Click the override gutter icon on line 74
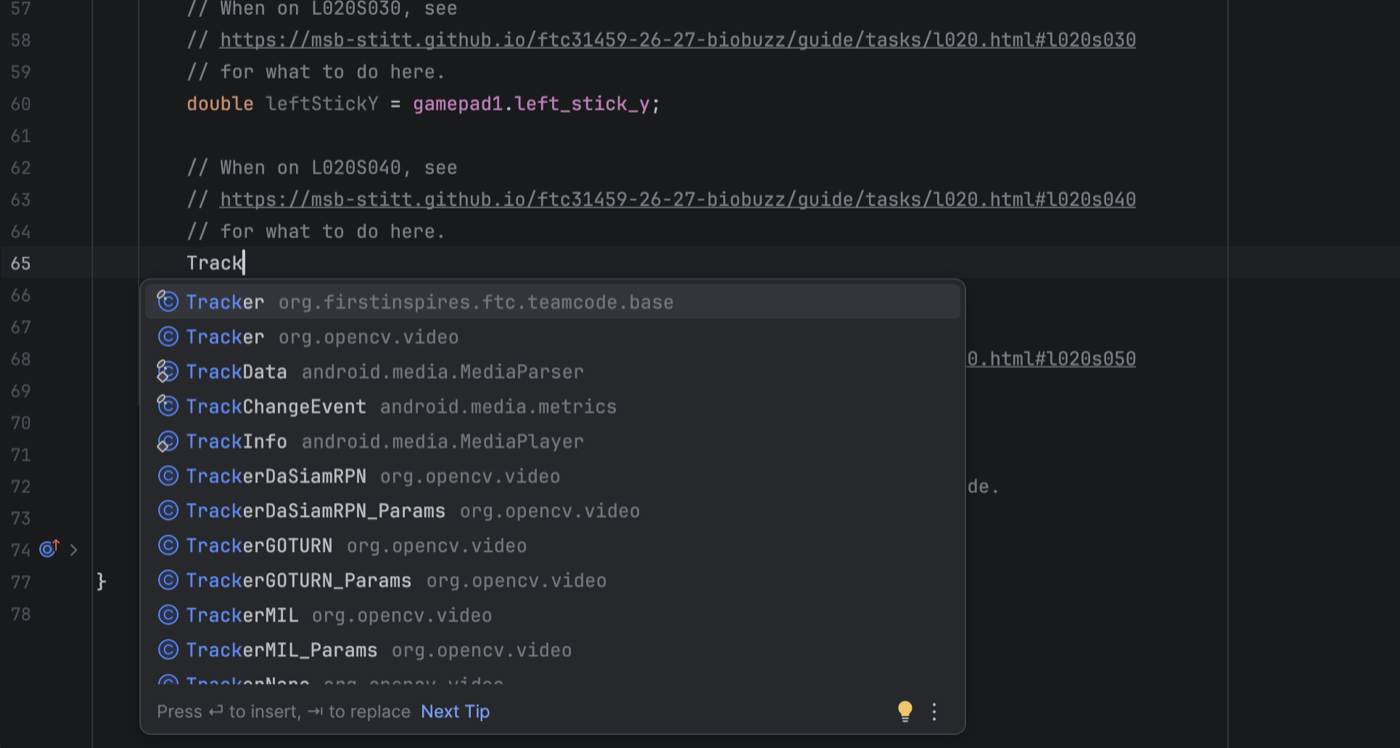Viewport: 1400px width, 748px height. [49, 549]
